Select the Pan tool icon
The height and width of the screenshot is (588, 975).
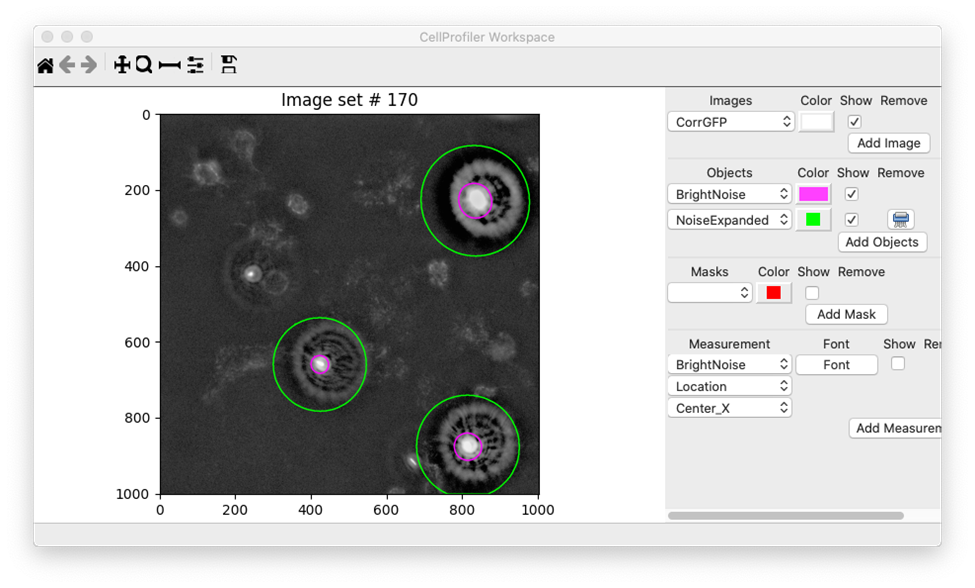click(x=122, y=65)
